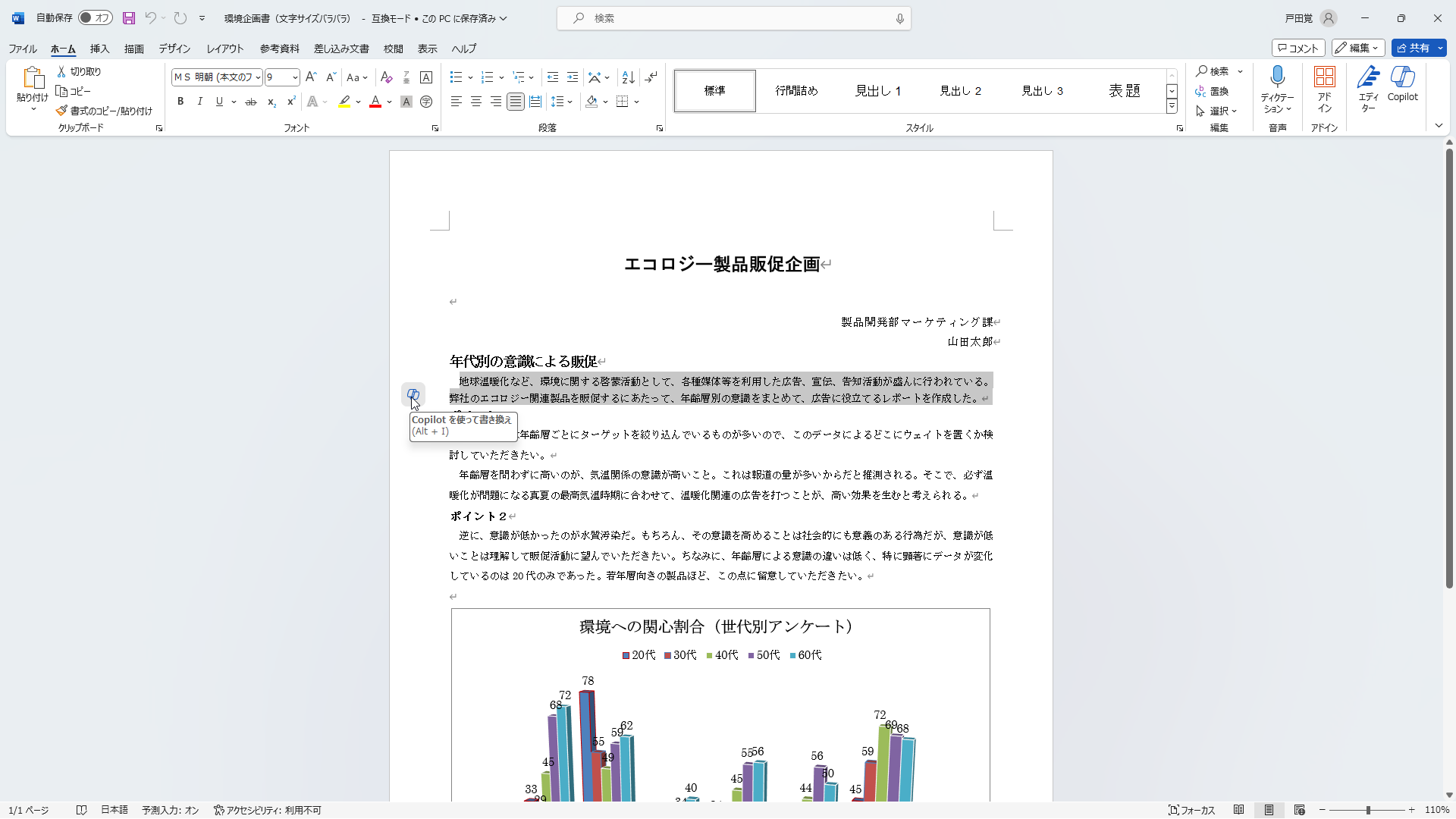Open the Layout (レイアウト) tab

[x=225, y=49]
